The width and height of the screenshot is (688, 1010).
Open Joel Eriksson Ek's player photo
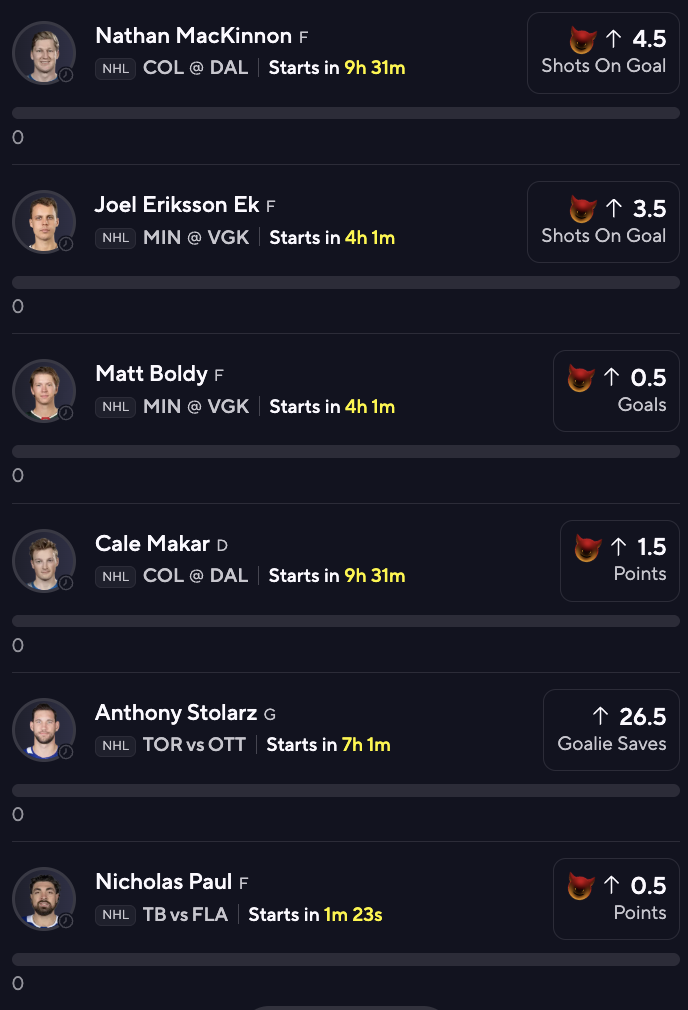(44, 222)
